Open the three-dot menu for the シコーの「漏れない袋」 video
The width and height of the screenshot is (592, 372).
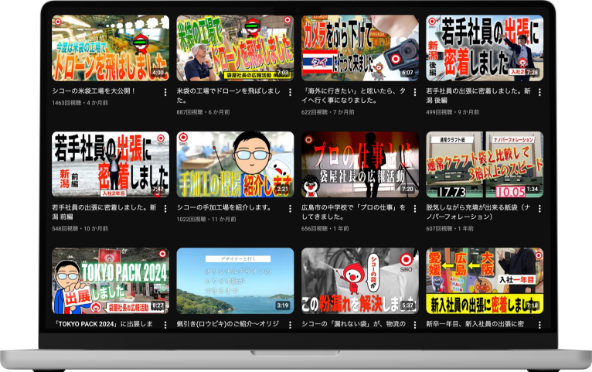click(415, 325)
